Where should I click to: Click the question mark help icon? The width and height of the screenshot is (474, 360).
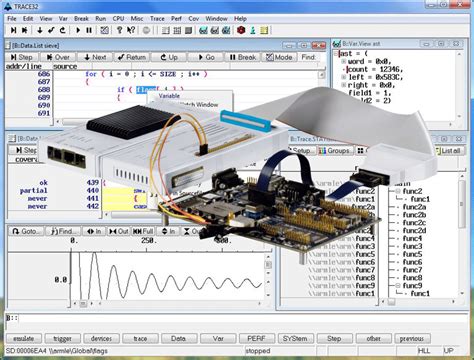click(119, 30)
